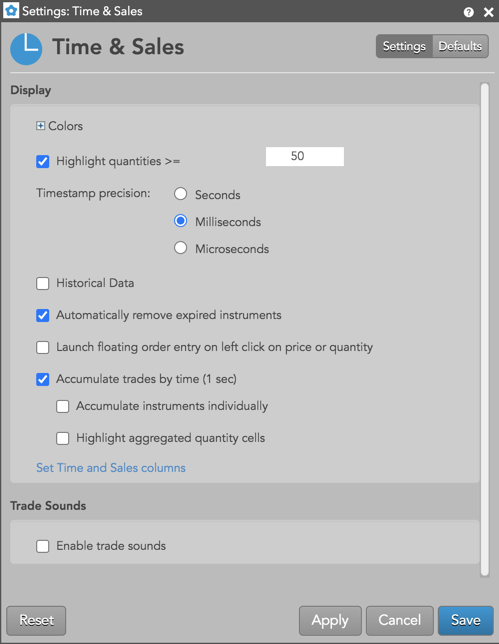Edit the highlight quantity value field

(305, 156)
